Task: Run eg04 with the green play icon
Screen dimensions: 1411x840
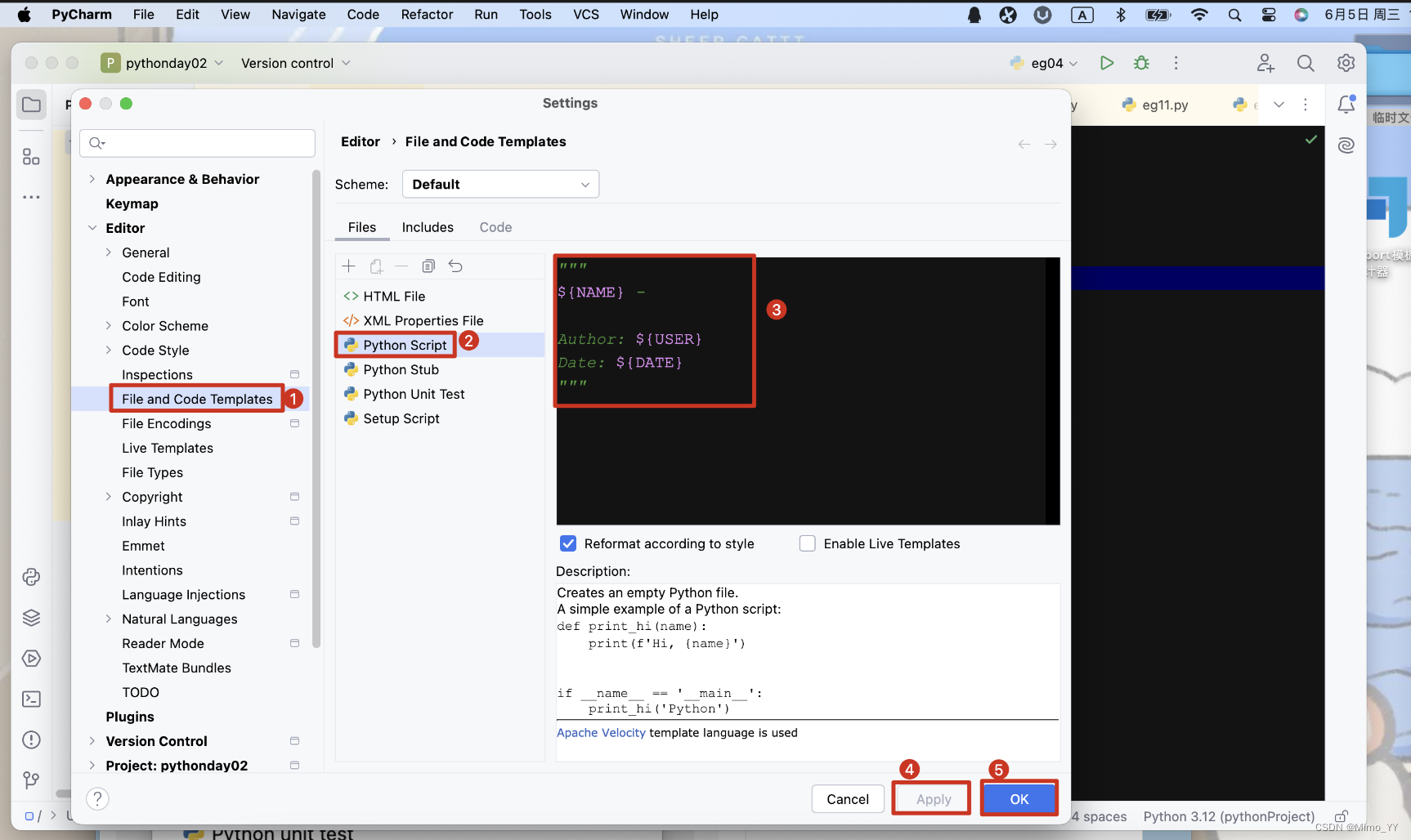Action: [1107, 63]
